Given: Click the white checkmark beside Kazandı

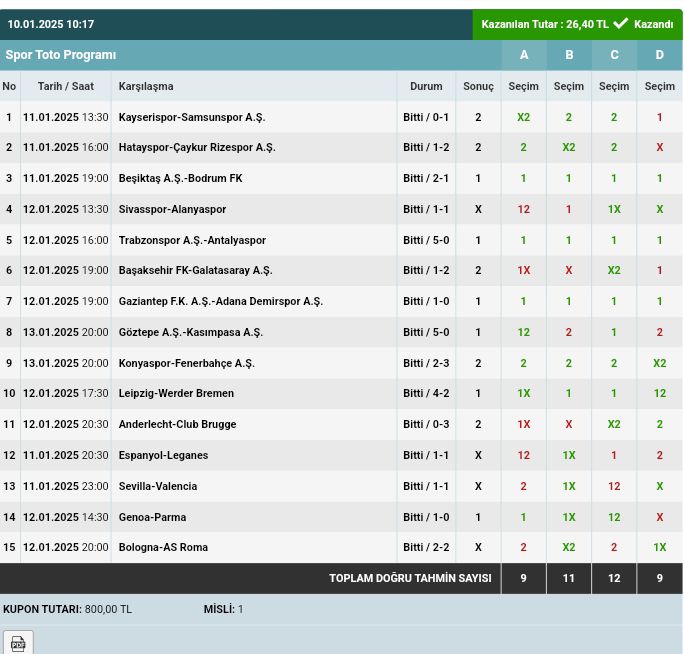Looking at the screenshot, I should [x=621, y=24].
